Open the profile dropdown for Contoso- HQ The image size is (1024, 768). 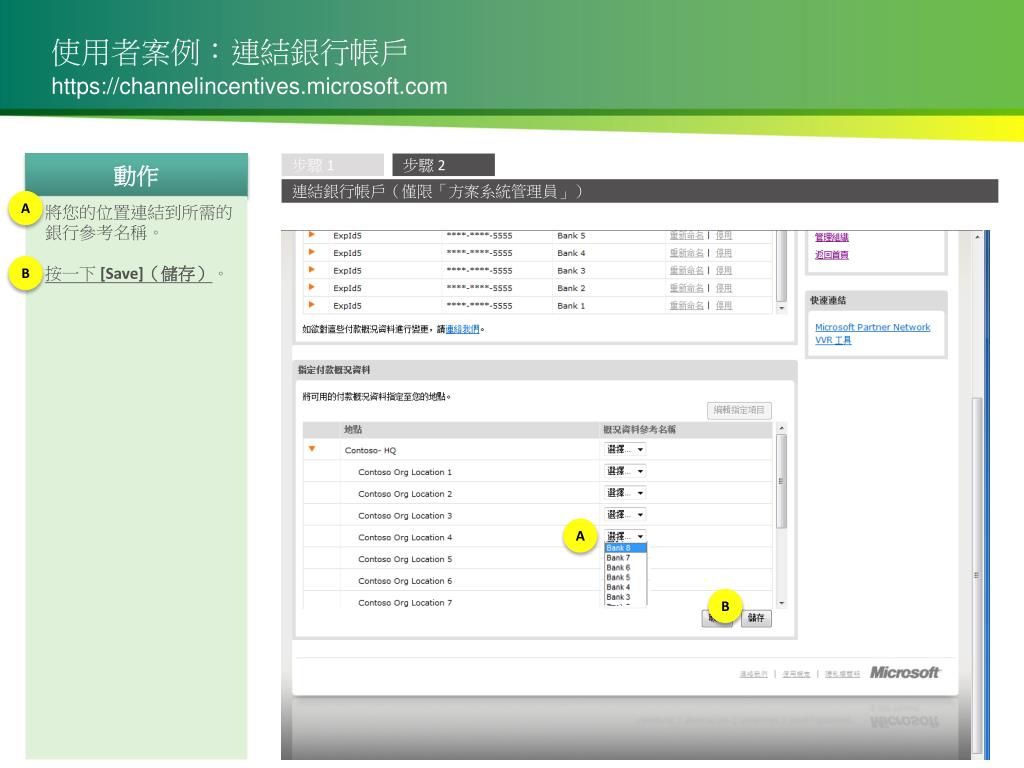(625, 449)
